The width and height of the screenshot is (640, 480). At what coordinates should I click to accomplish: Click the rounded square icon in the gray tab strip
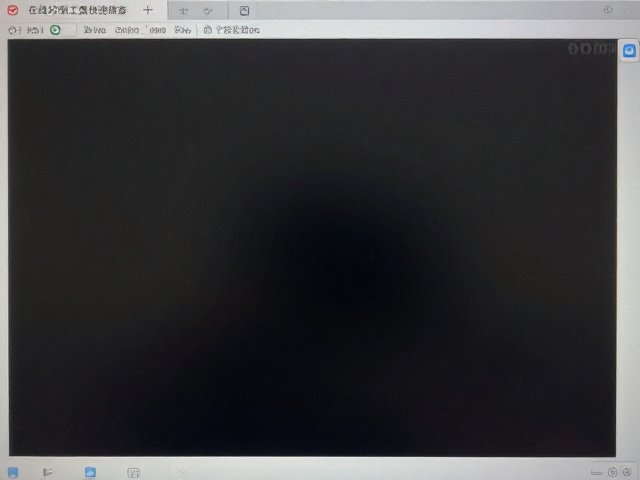(x=244, y=11)
